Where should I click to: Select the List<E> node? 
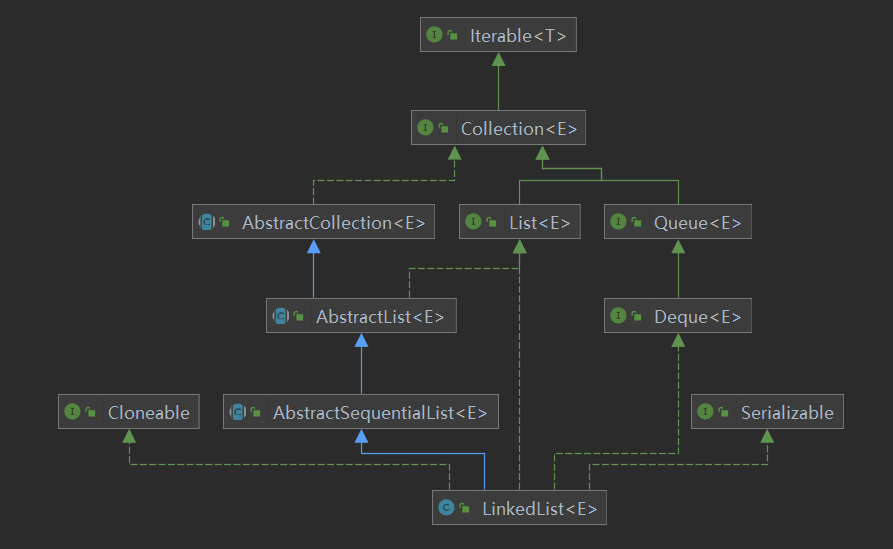tap(520, 222)
